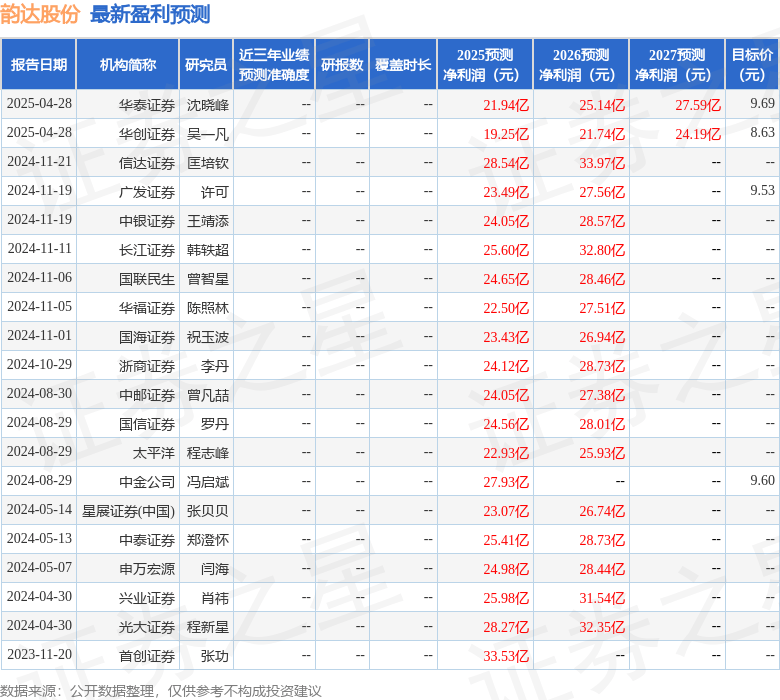Click 2027预测净利润 column header
The image size is (780, 700).
click(677, 65)
